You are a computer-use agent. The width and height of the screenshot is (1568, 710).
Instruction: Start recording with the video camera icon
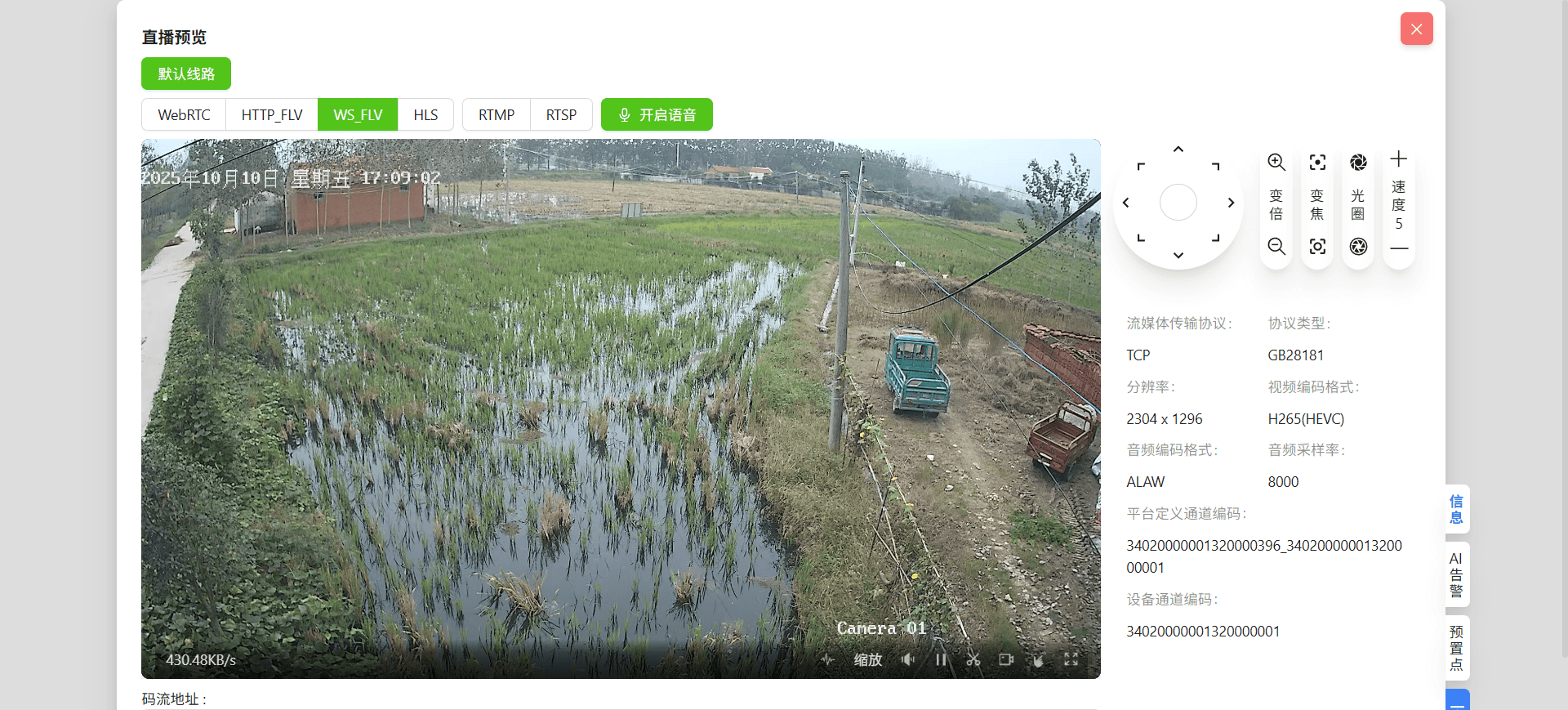point(1005,659)
